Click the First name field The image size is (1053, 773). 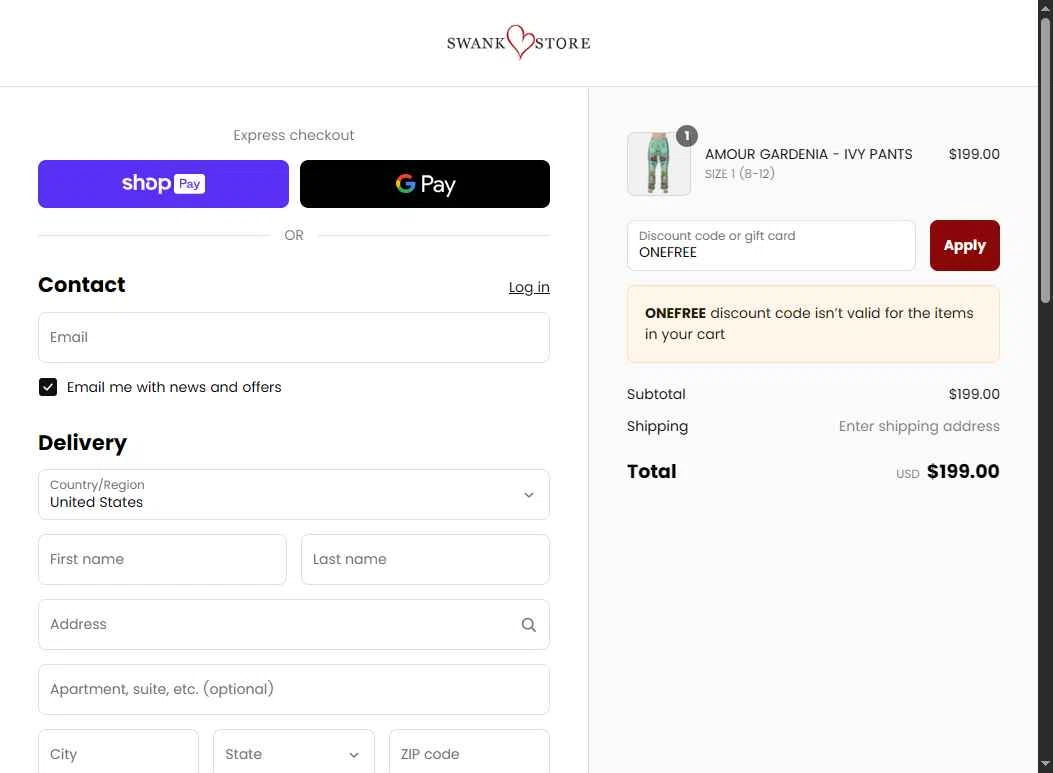(x=163, y=559)
